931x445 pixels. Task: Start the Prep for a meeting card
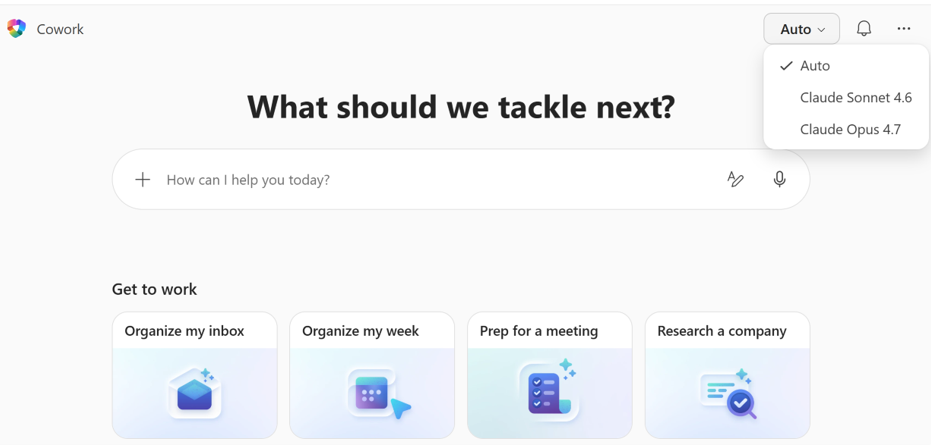pos(550,375)
